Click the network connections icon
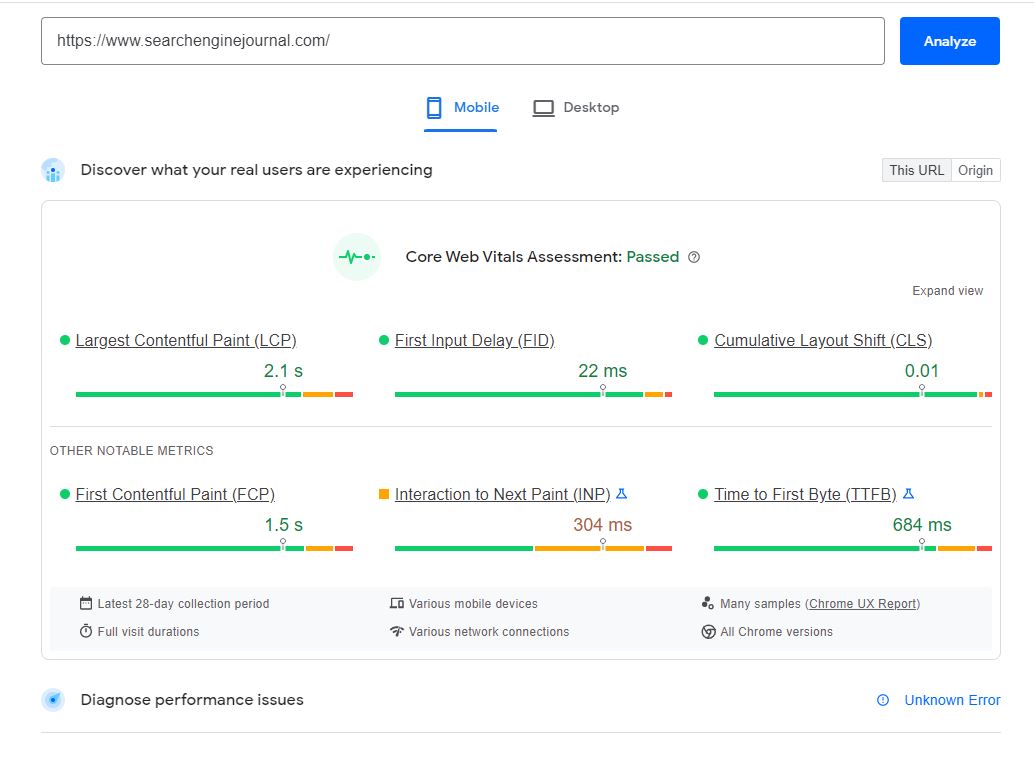1034x774 pixels. [x=398, y=631]
